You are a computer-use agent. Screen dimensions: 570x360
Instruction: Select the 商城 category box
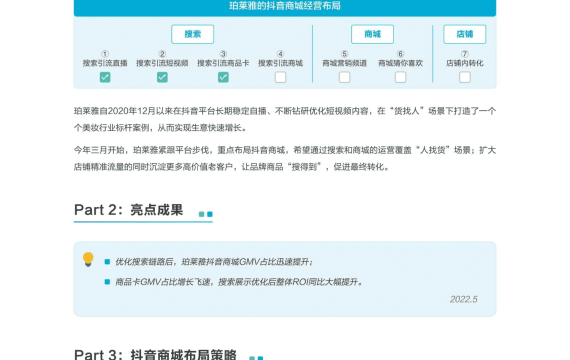click(372, 34)
